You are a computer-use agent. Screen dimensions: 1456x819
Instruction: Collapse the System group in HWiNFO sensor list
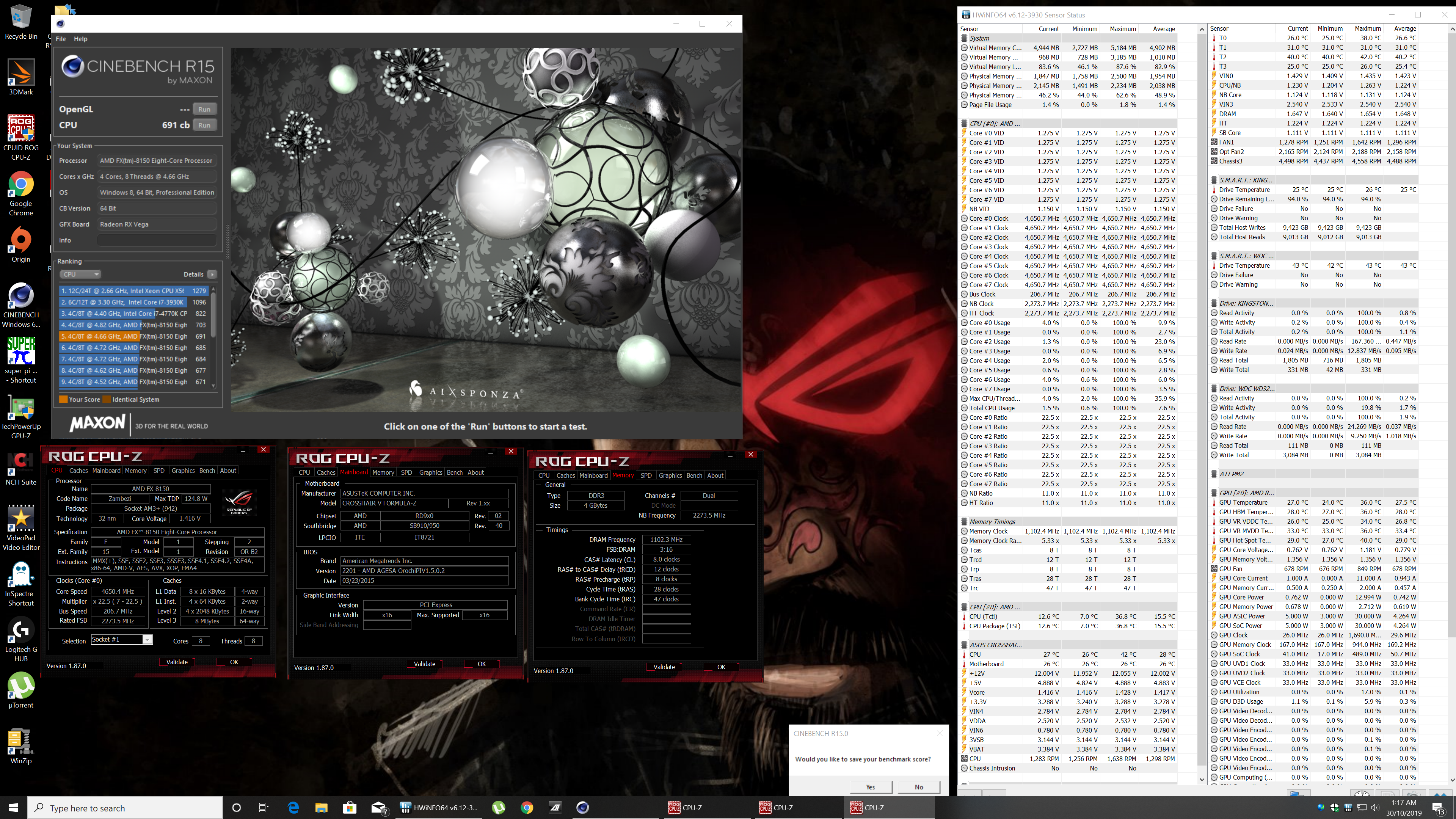[964, 38]
